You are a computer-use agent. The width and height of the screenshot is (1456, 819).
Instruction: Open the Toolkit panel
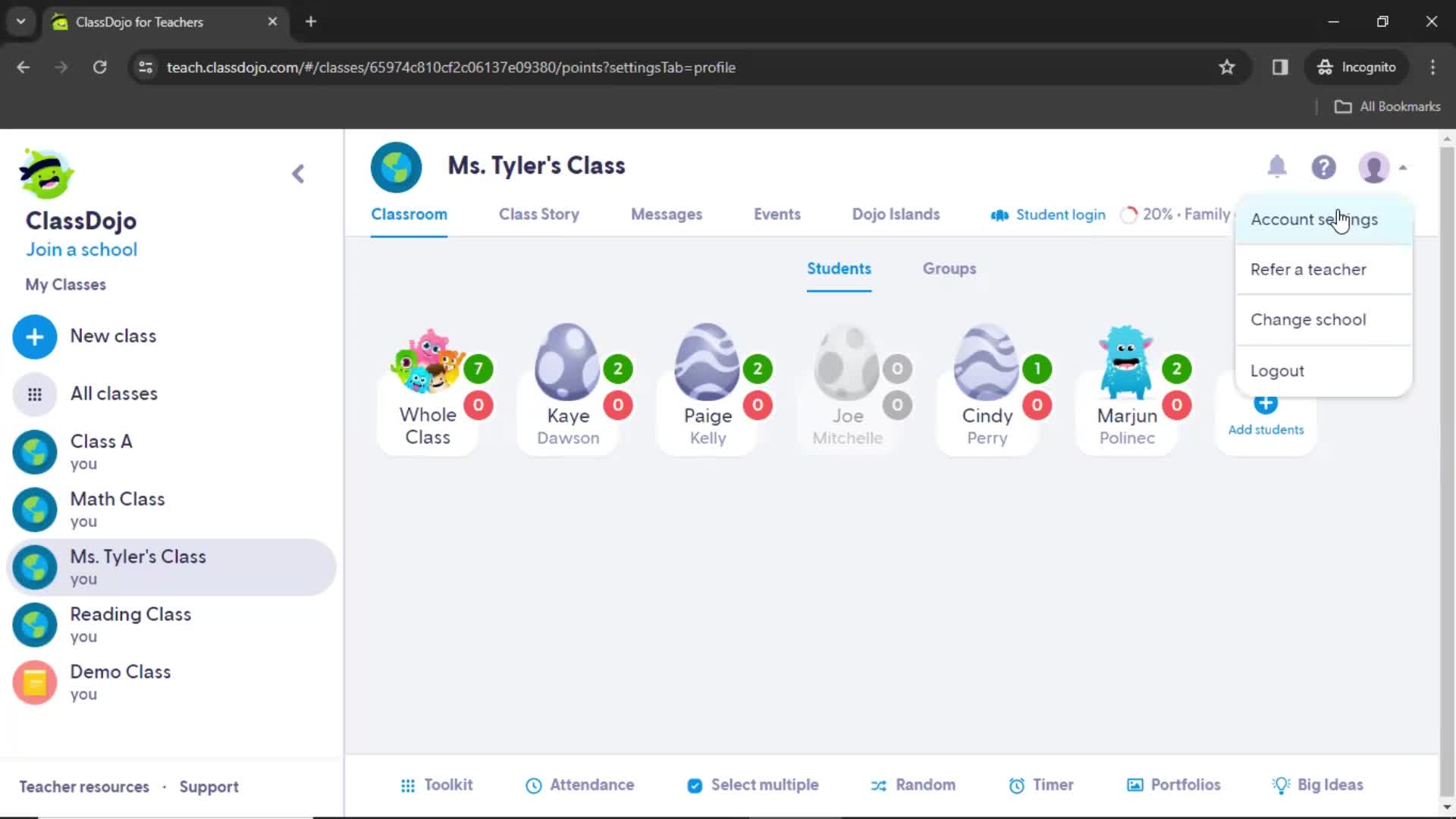pyautogui.click(x=435, y=785)
